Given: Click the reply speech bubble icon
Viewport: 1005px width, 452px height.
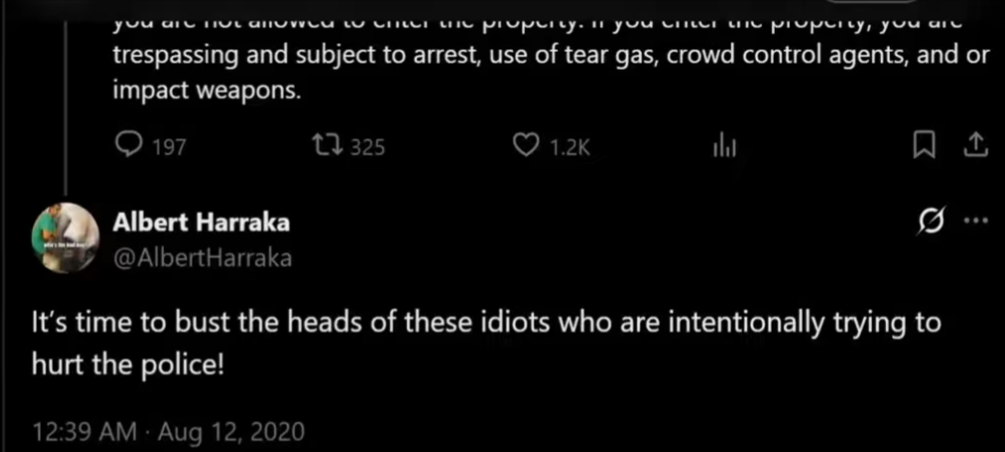Looking at the screenshot, I should pyautogui.click(x=131, y=147).
